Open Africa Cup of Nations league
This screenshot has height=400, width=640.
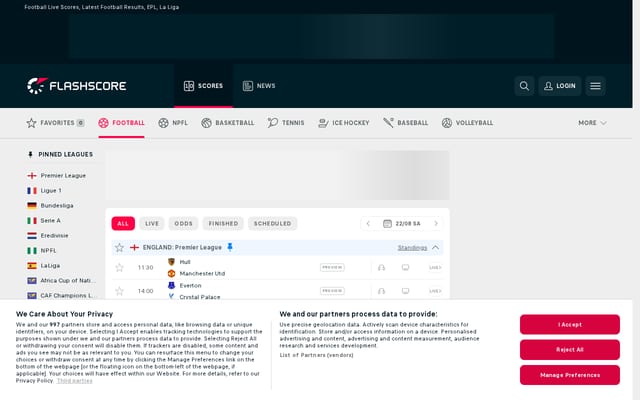pos(68,280)
